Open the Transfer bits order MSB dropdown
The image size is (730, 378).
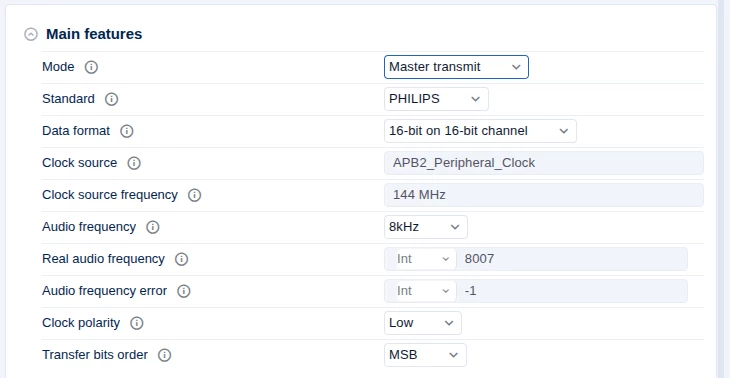pos(425,355)
